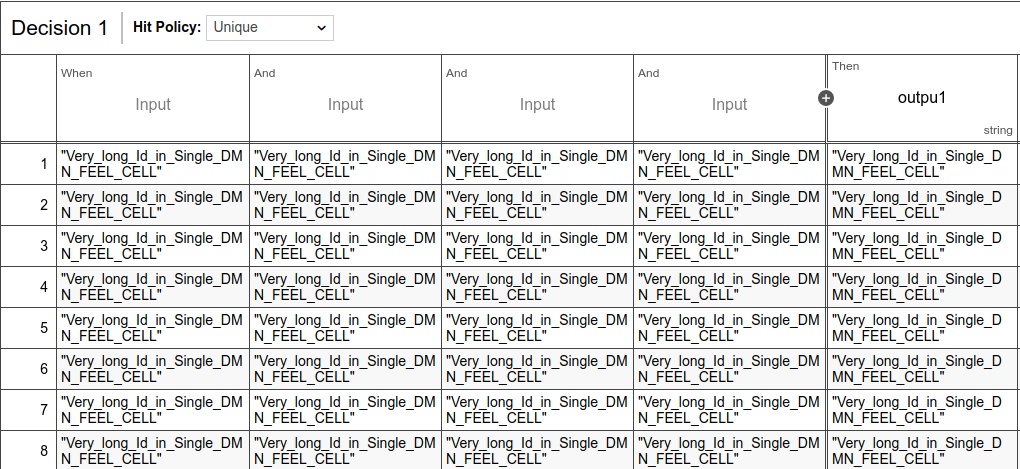Viewport: 1020px width, 469px height.
Task: Click row 6 cell in the second And column
Action: pos(537,369)
